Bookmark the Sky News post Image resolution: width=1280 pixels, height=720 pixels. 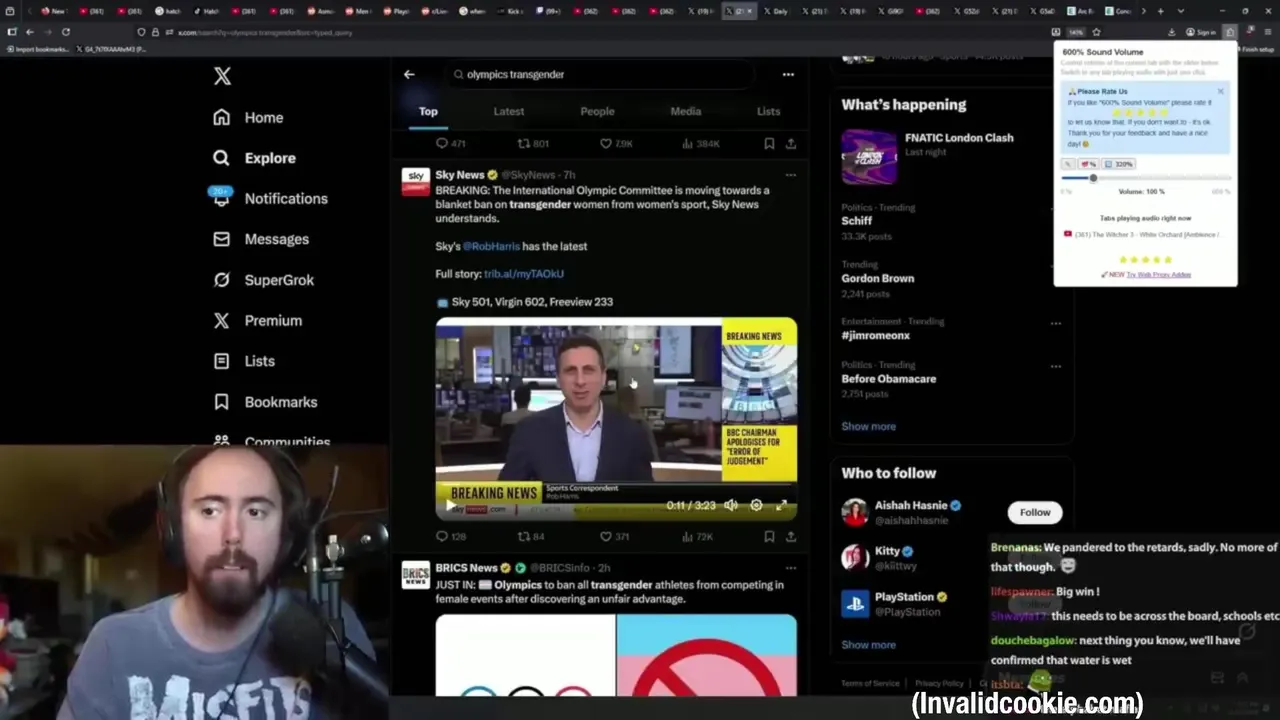769,537
